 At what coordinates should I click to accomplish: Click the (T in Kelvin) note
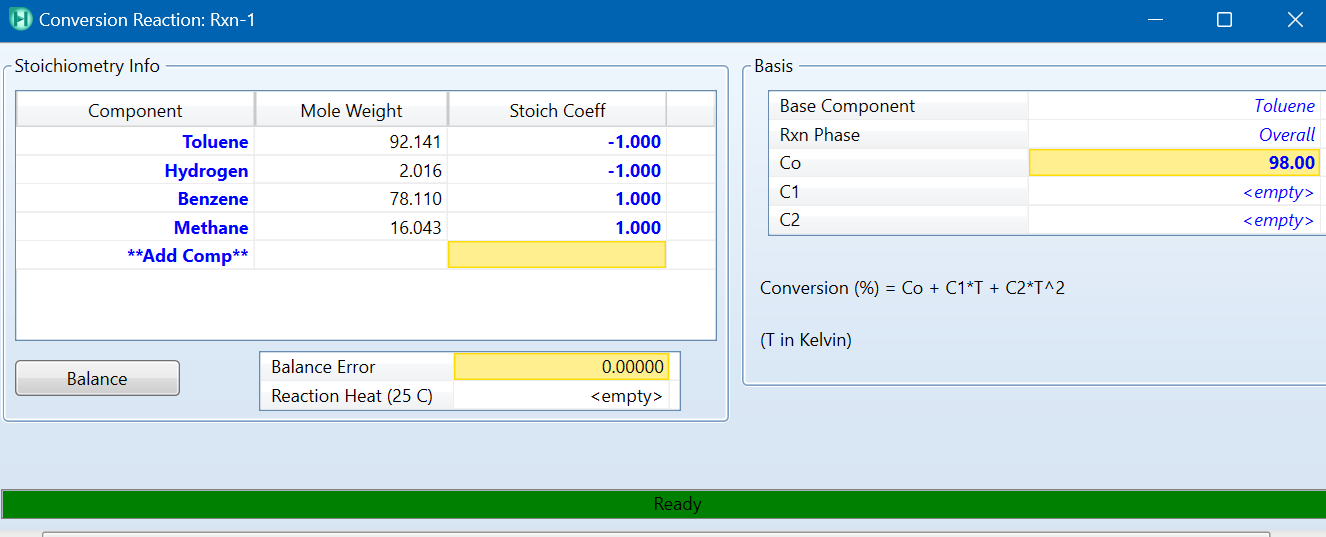tap(805, 340)
